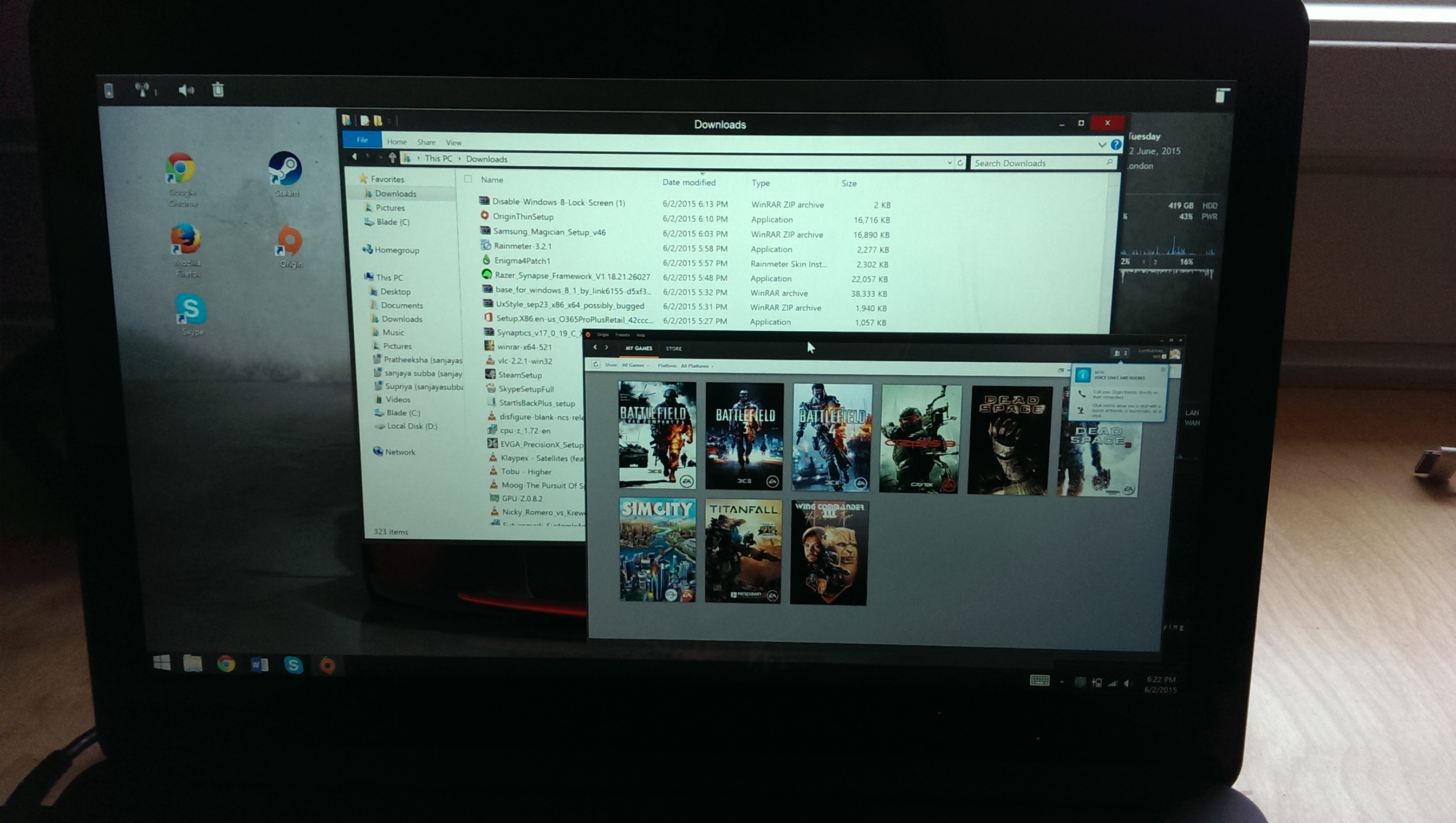The image size is (1456, 823).
Task: Sort files by Date modified column
Action: point(688,182)
